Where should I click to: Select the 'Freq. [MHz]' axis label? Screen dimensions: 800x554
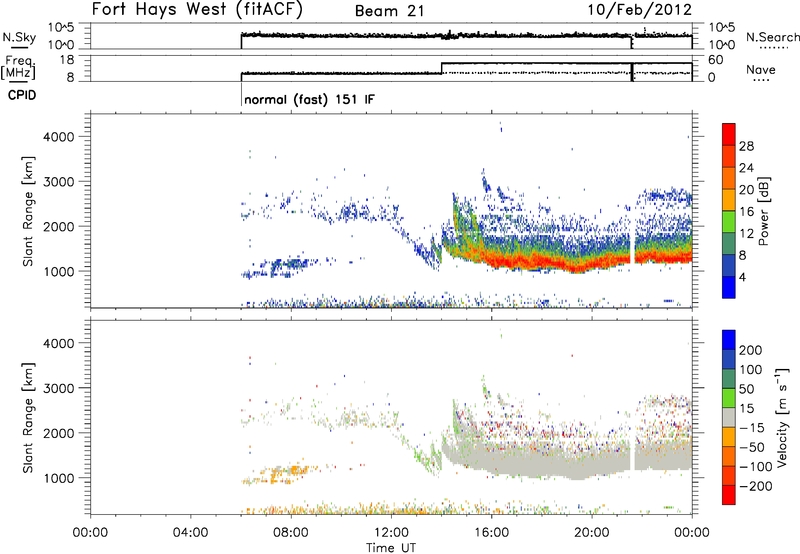pos(19,68)
